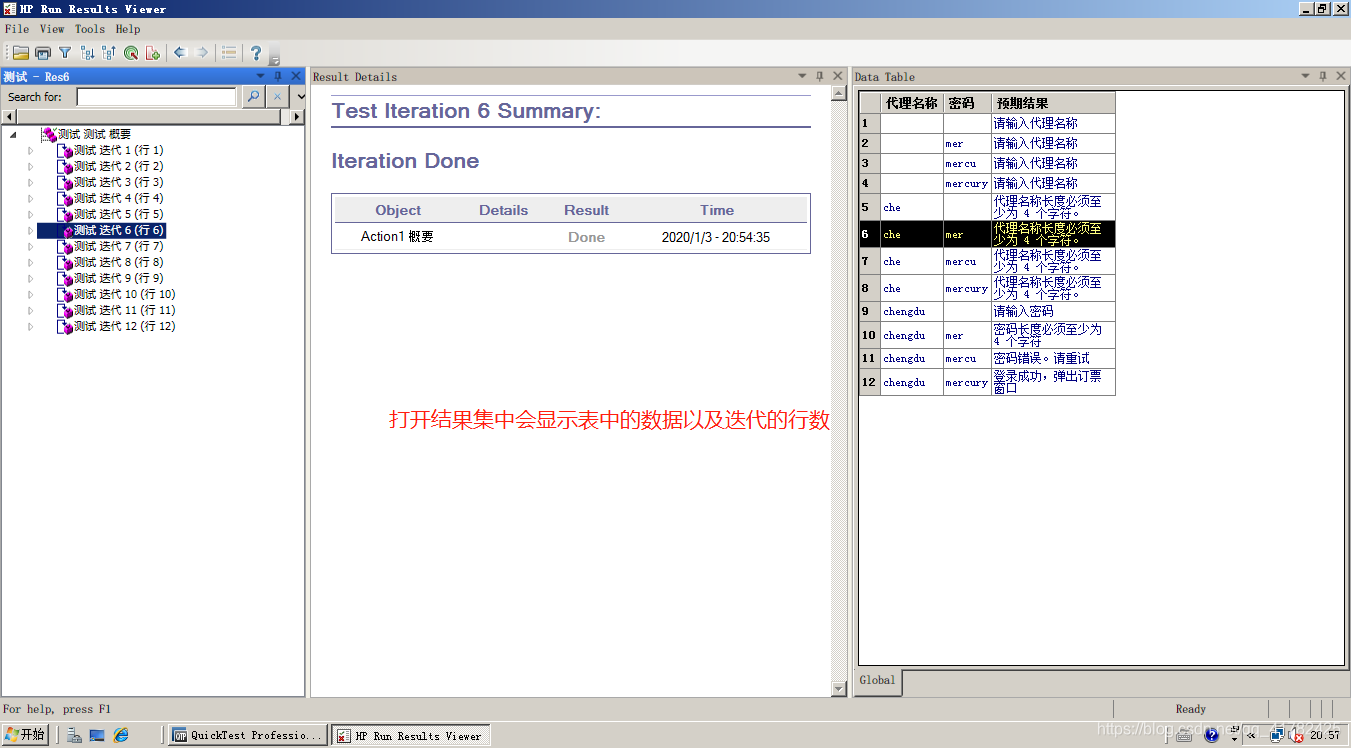This screenshot has height=748, width=1351.
Task: Click HP Run Results Viewer taskbar button
Action: tap(411, 735)
